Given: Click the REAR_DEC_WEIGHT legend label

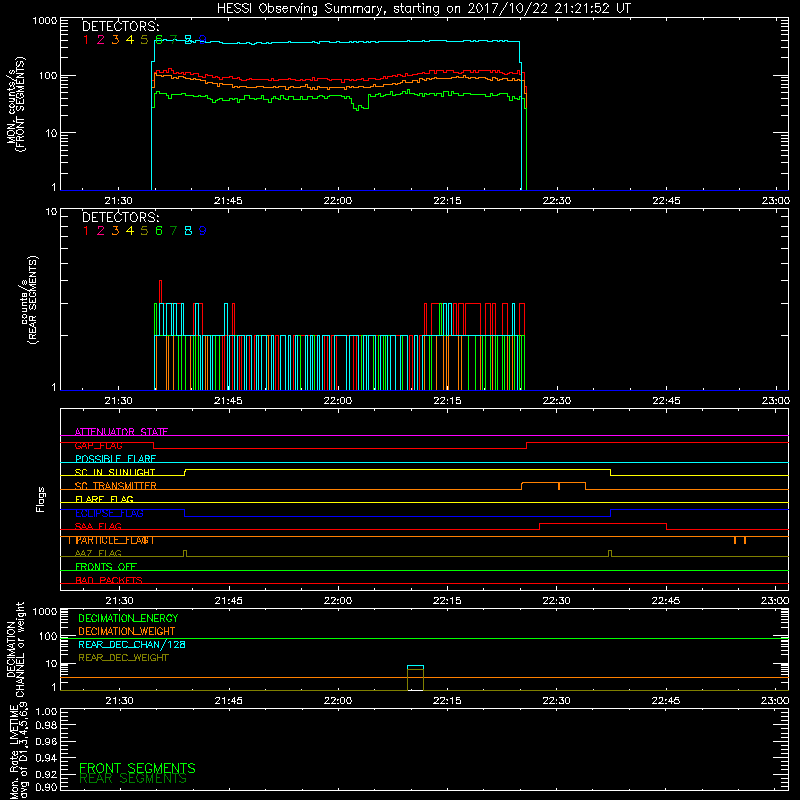Looking at the screenshot, I should 123,658.
